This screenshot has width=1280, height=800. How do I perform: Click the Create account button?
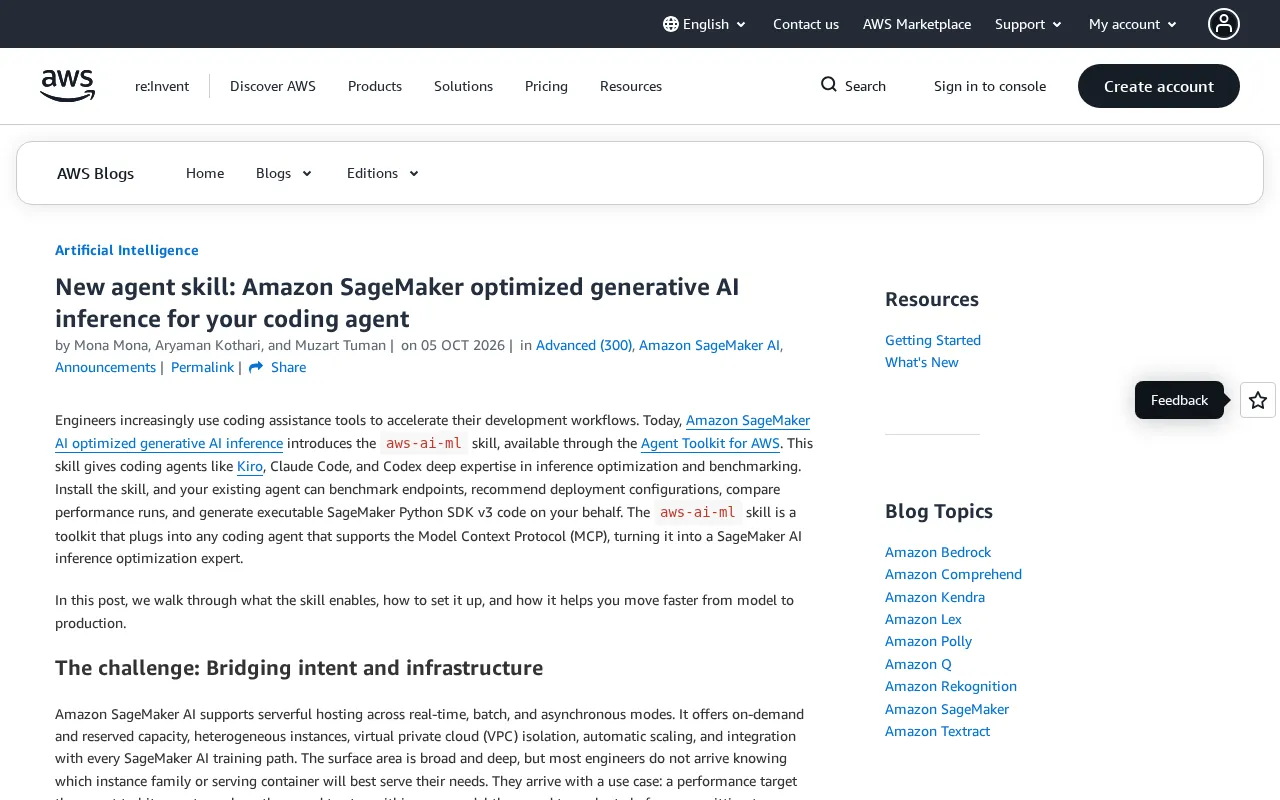click(1159, 86)
